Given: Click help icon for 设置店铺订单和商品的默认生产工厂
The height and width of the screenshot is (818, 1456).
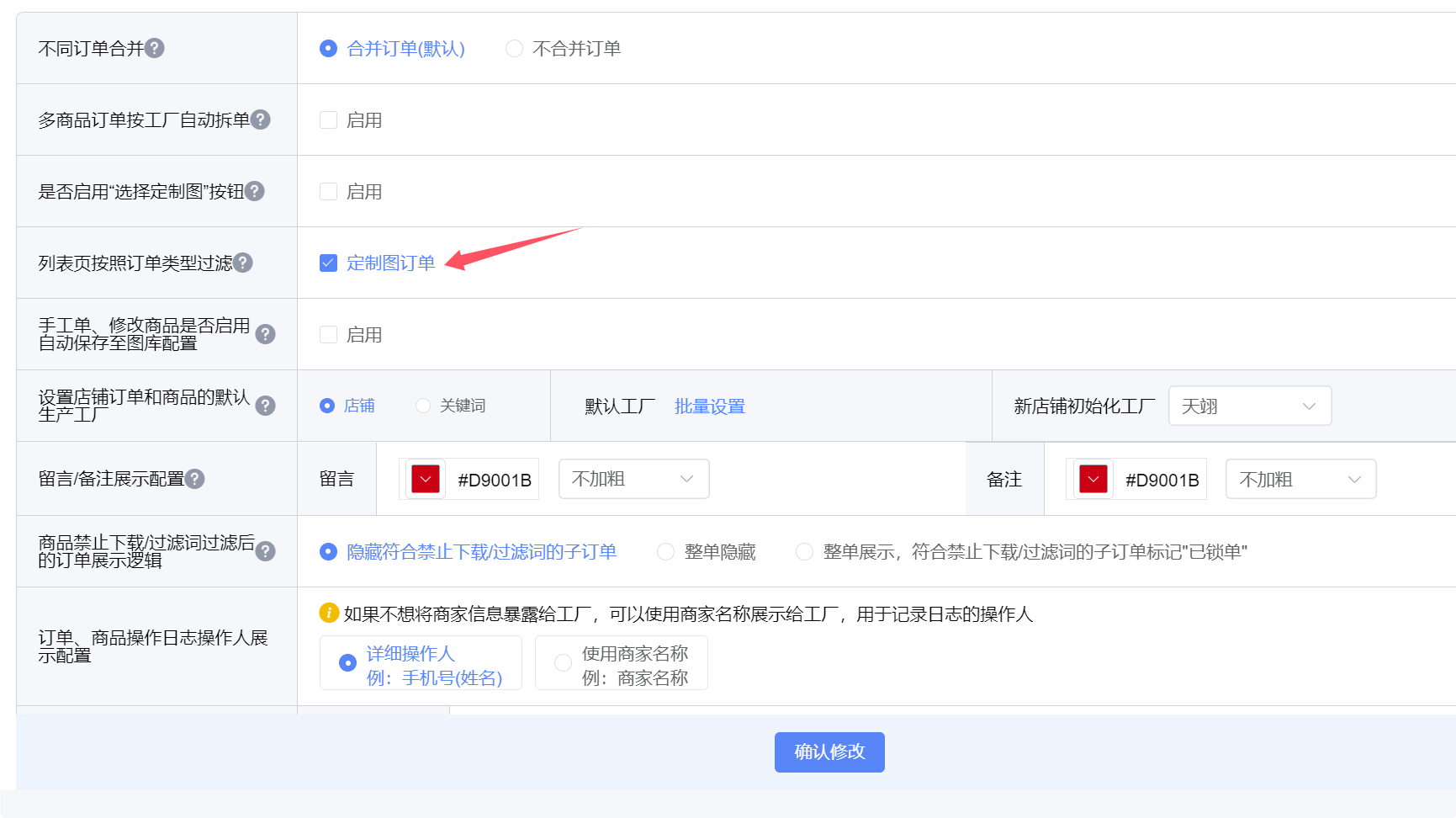Looking at the screenshot, I should pyautogui.click(x=265, y=406).
